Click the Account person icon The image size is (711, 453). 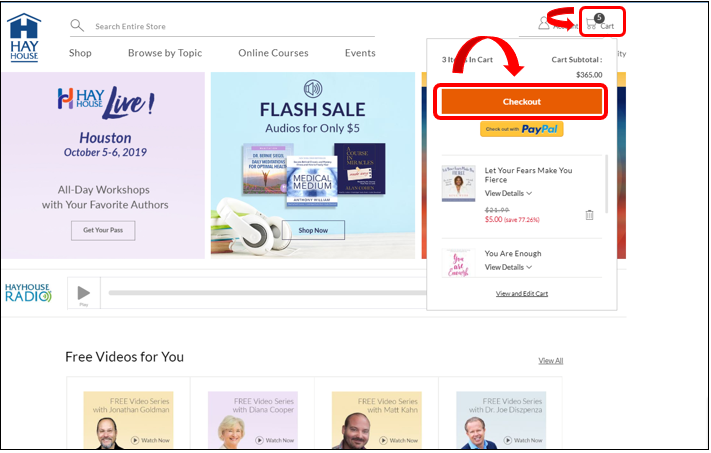544,23
